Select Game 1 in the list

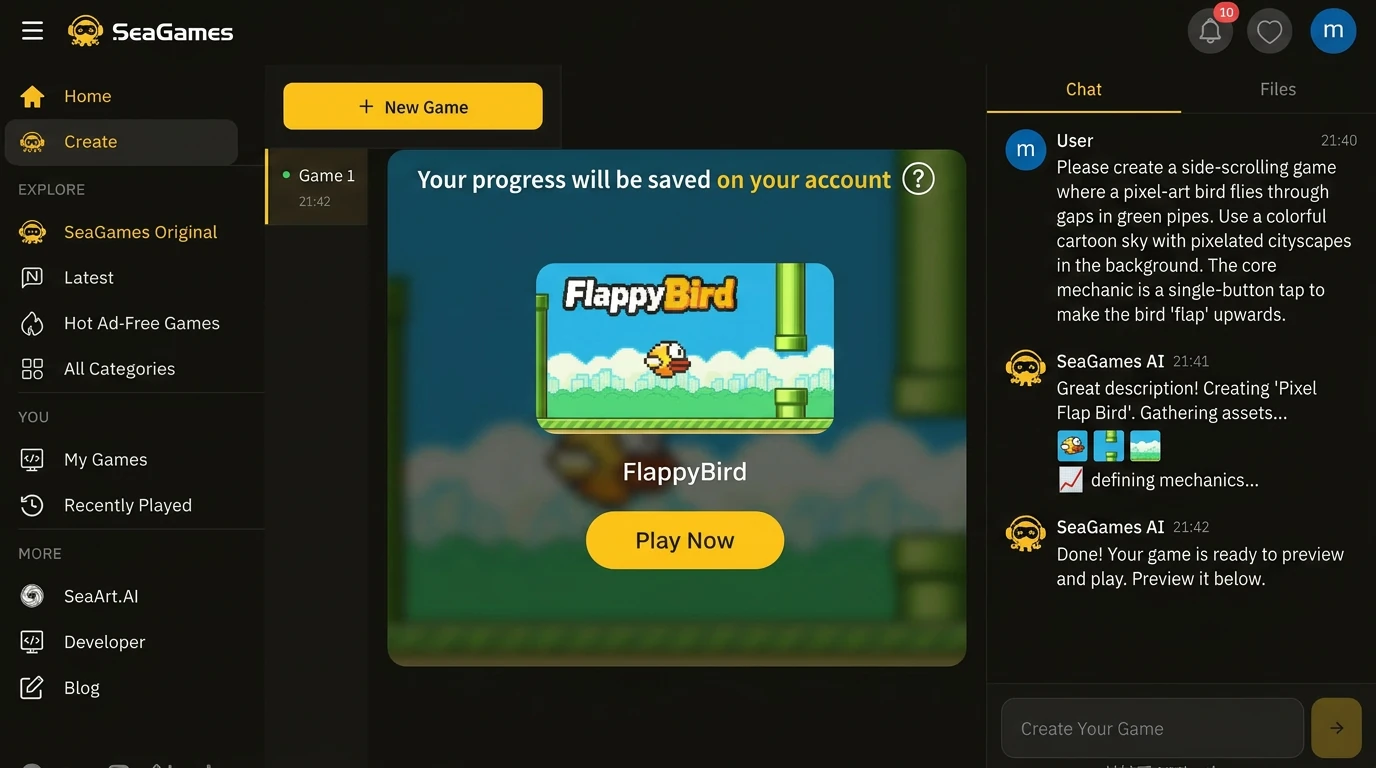click(317, 187)
